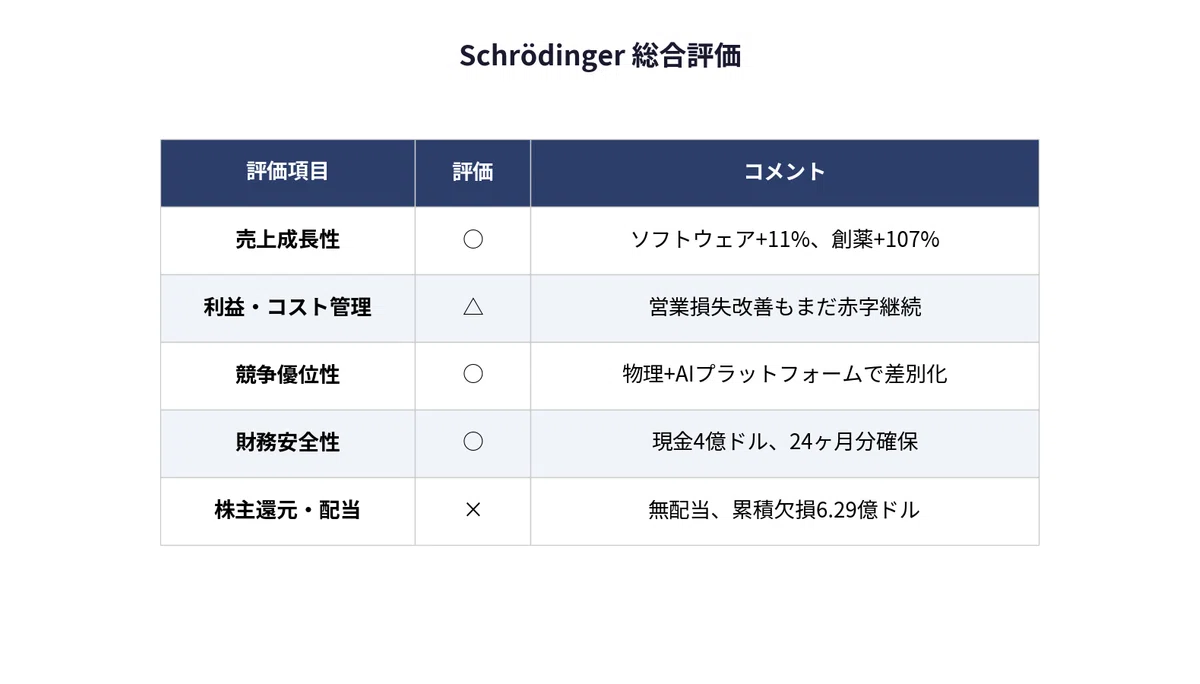The height and width of the screenshot is (684, 1200).
Task: Click the 物理+AIプラットフォームで差別化 comment
Action: coord(785,375)
